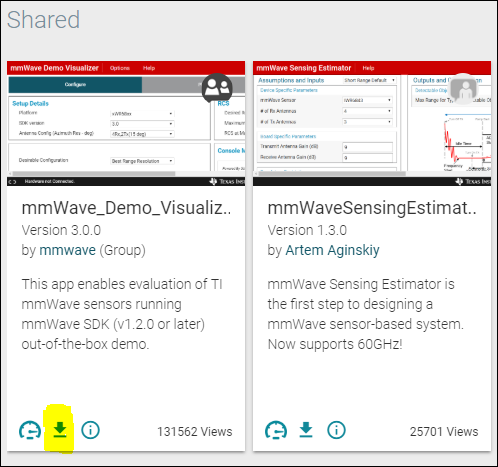The width and height of the screenshot is (498, 467).
Task: Launch mmWave_Demo_Visualizer using the gauge icon
Action: (x=30, y=430)
